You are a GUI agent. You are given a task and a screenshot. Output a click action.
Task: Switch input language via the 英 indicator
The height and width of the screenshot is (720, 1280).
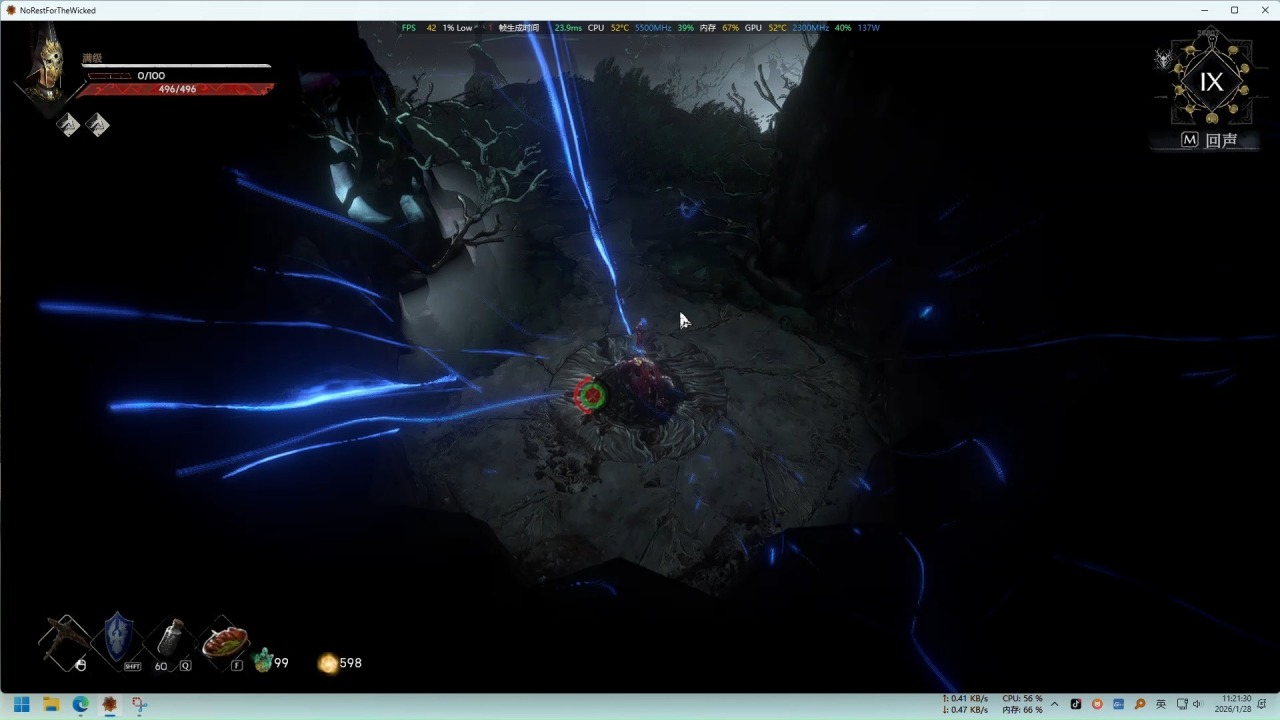(x=1161, y=704)
